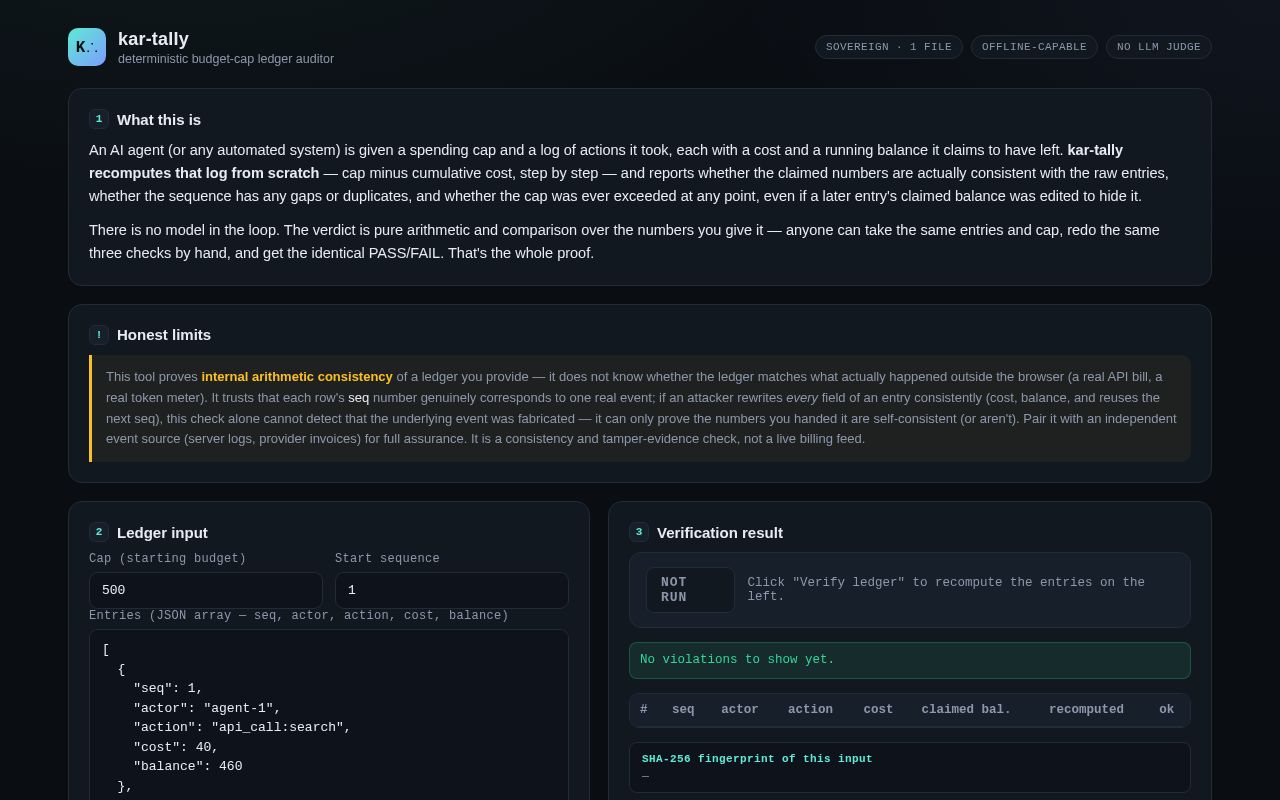Click the step 1 badge beside What this is
This screenshot has width=1280, height=800.
coord(99,119)
